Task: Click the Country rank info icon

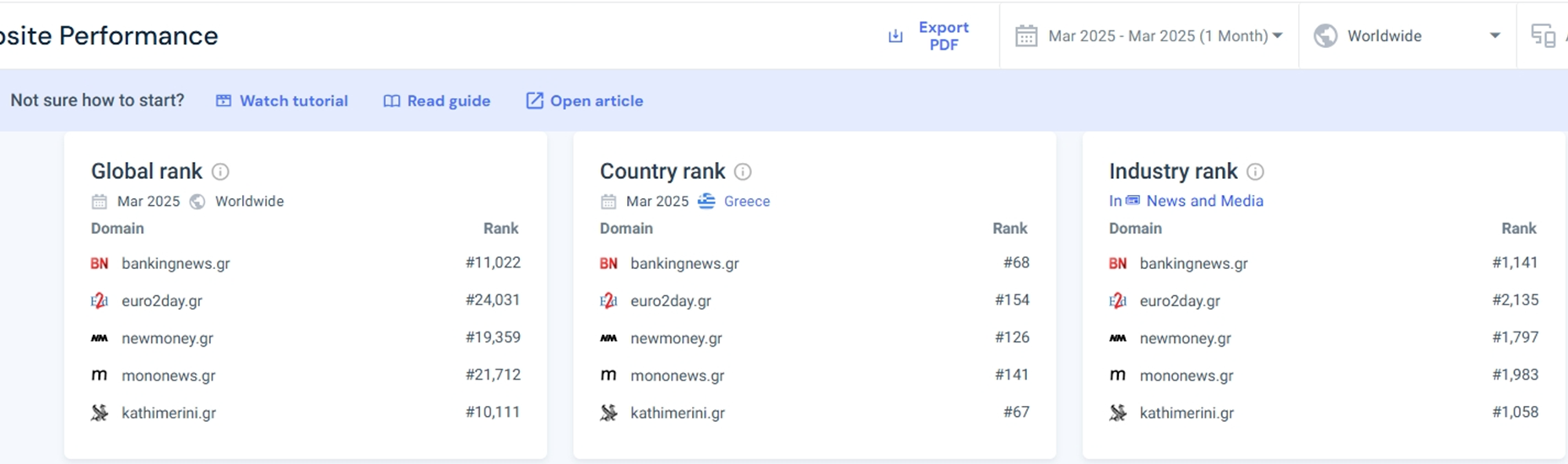Action: [743, 172]
